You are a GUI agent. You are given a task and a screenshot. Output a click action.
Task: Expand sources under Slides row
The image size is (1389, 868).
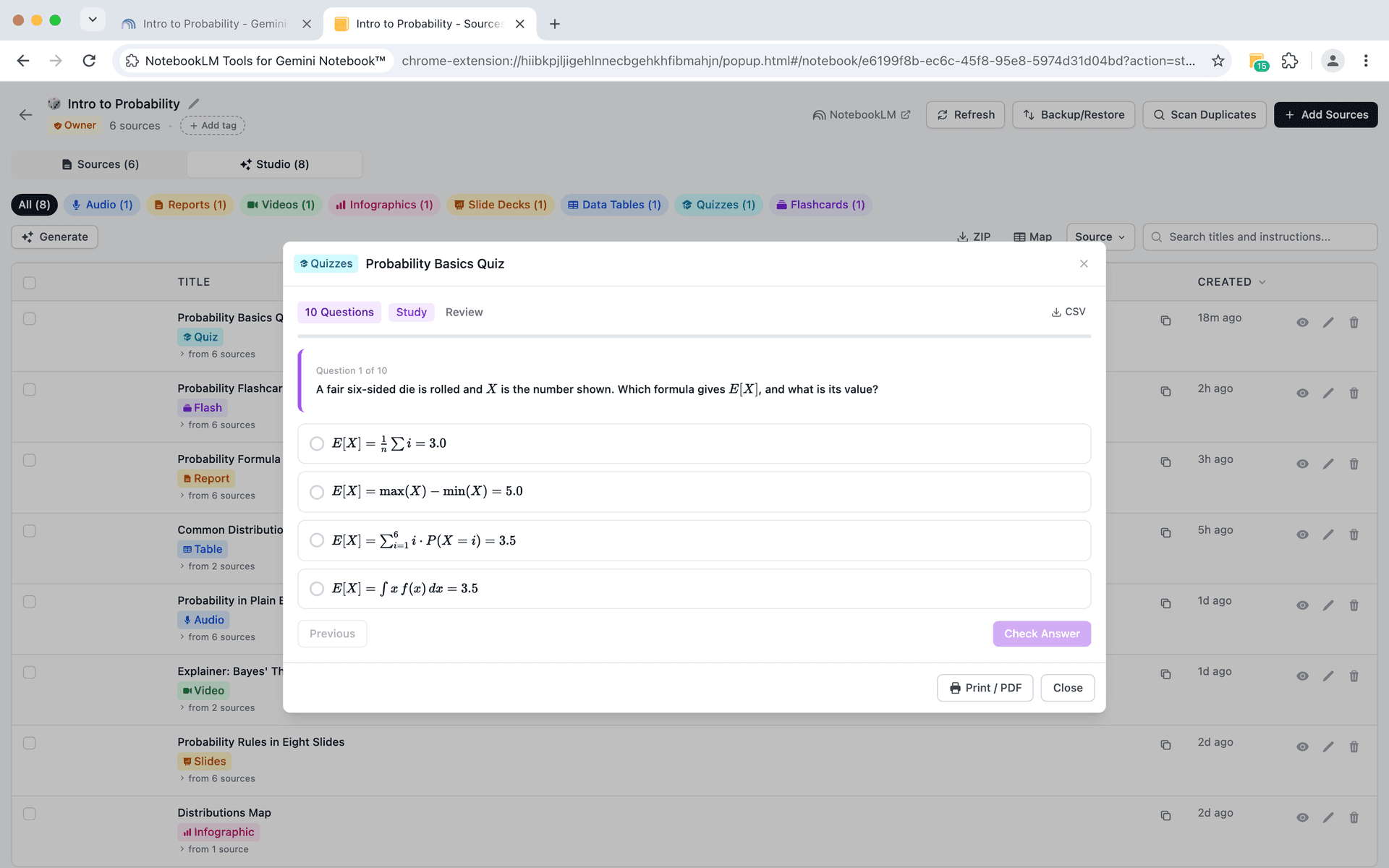217,779
